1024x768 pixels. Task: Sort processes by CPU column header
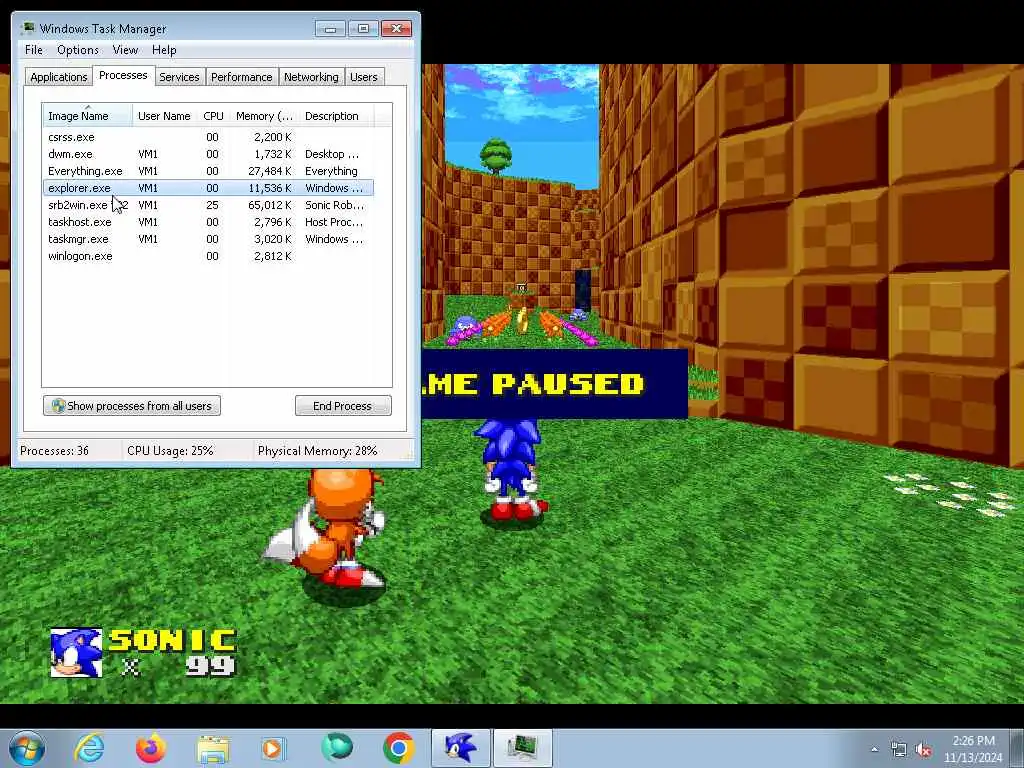point(214,116)
